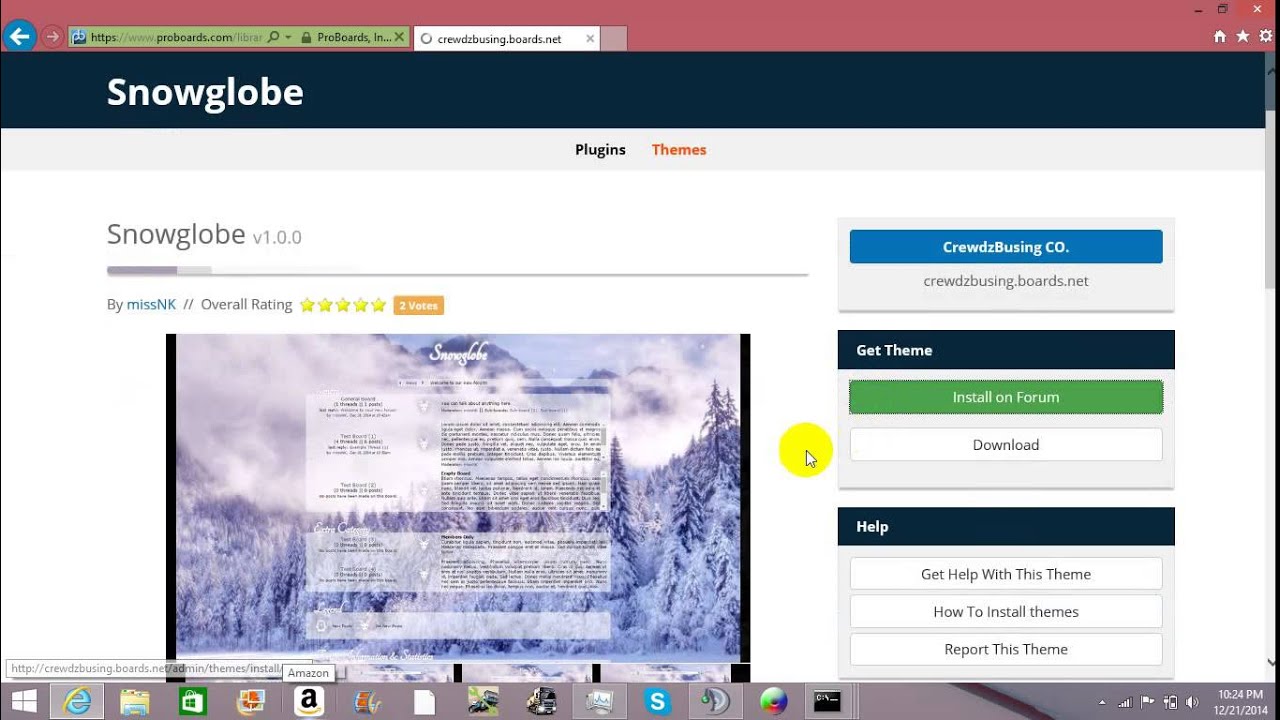Click the URL field showing proboards.com

point(176,38)
